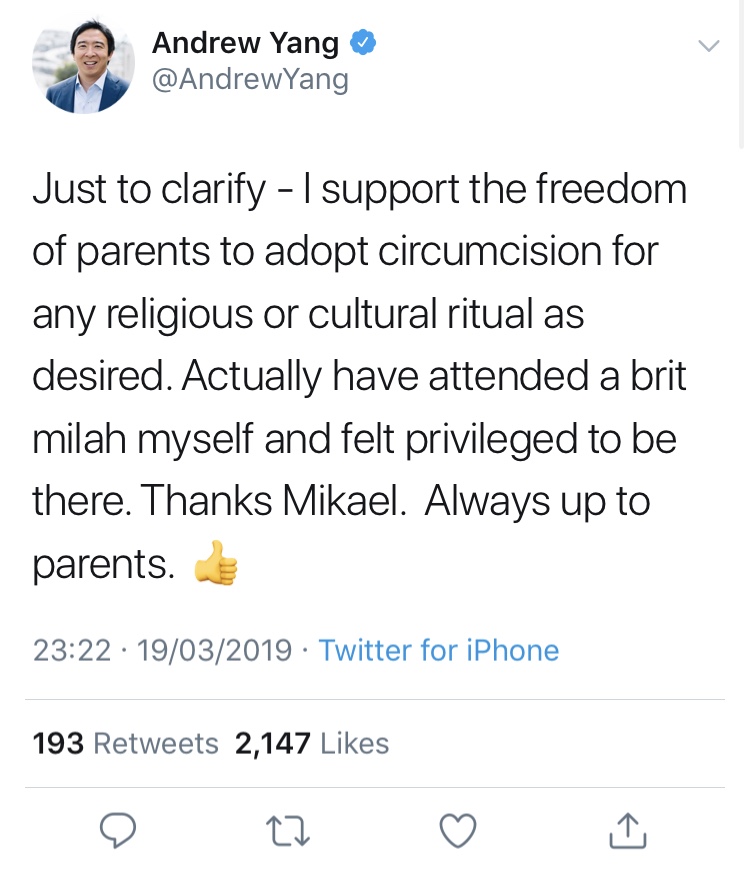Click the blue verified badge
The width and height of the screenshot is (750, 870).
click(x=362, y=44)
